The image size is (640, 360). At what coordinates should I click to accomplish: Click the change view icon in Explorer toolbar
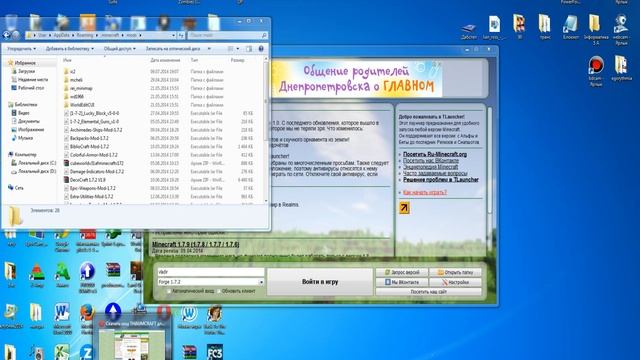pos(231,49)
